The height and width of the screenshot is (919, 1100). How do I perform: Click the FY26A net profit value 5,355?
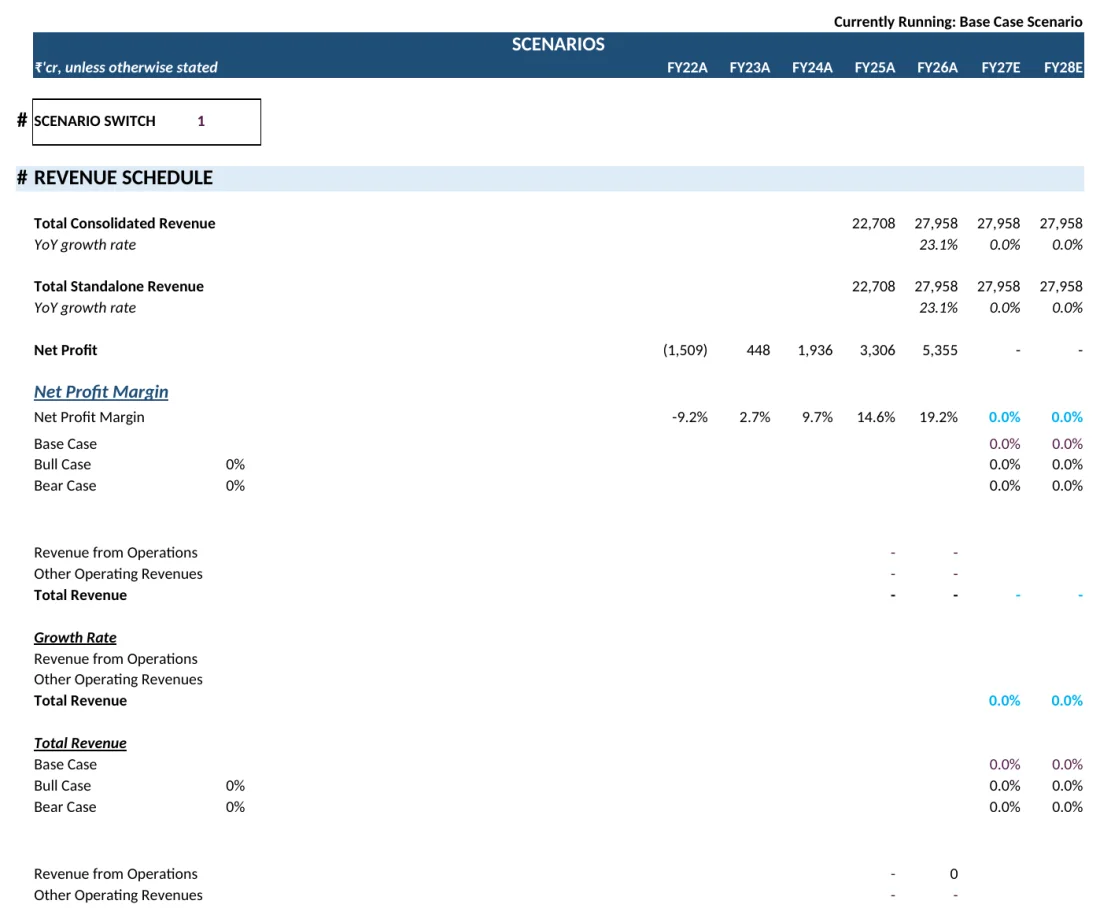(x=939, y=350)
